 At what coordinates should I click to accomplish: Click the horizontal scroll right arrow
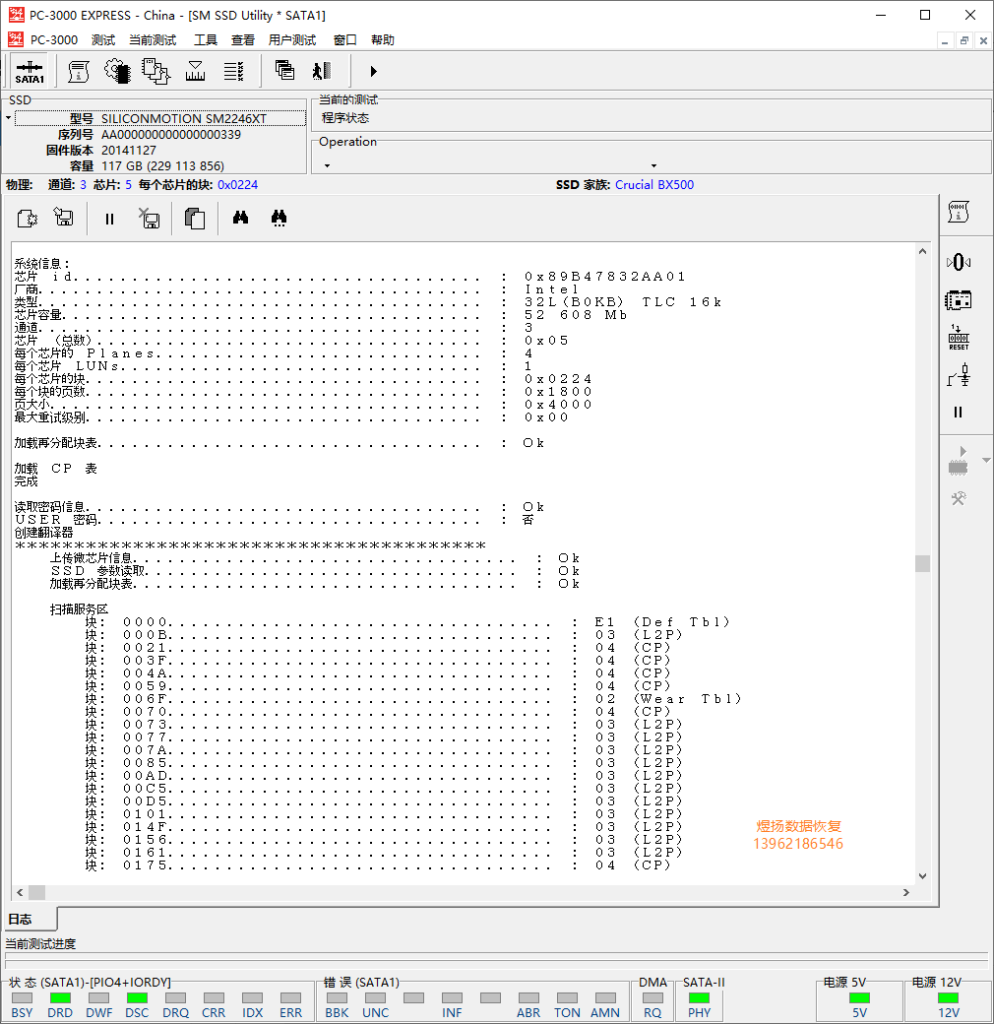[x=906, y=892]
